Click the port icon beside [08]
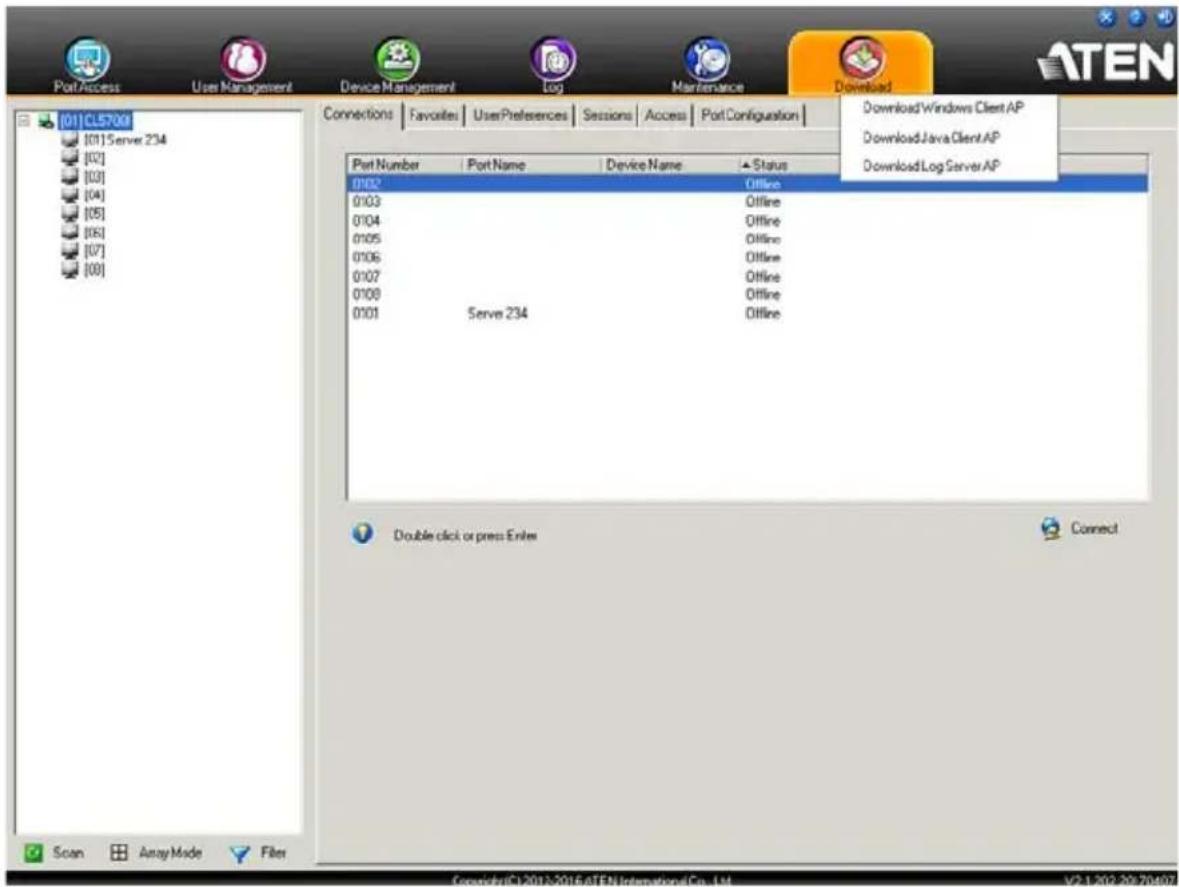 (70, 269)
